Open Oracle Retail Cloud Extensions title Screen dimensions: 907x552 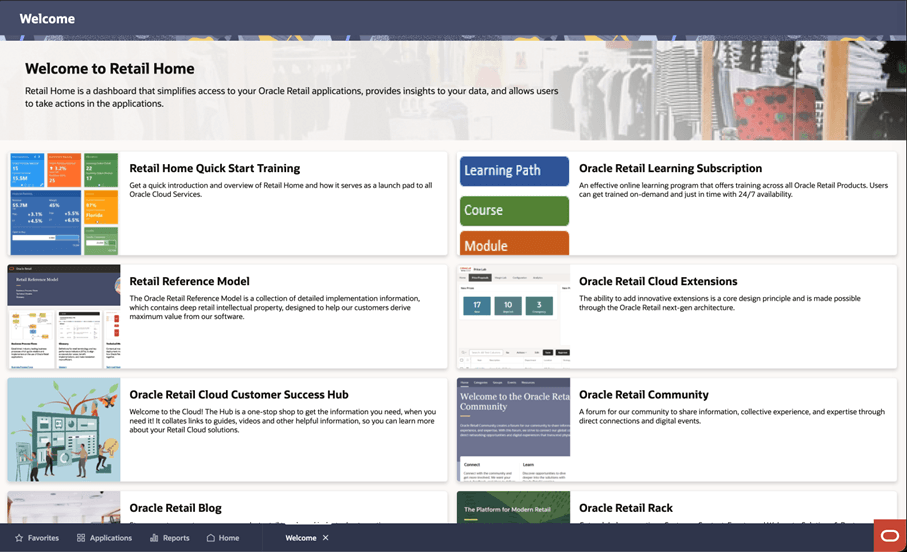658,281
